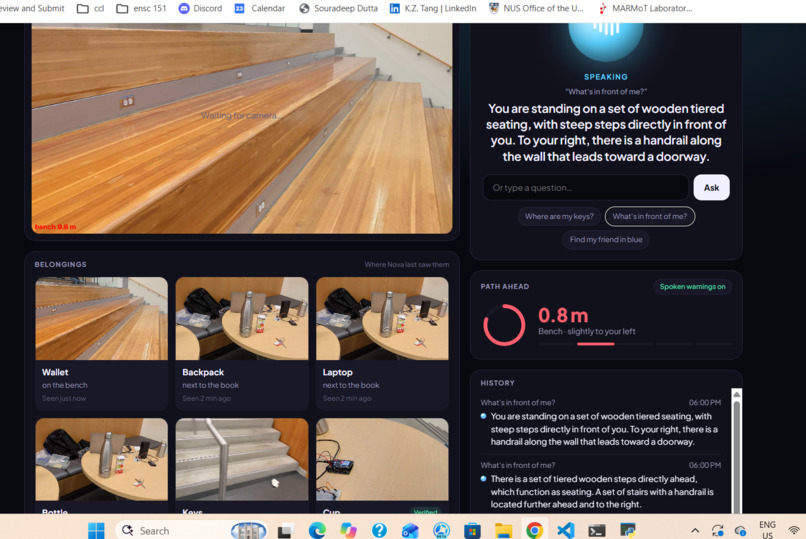Open Copilot from the taskbar
Viewport: 806px width, 539px height.
[x=348, y=530]
